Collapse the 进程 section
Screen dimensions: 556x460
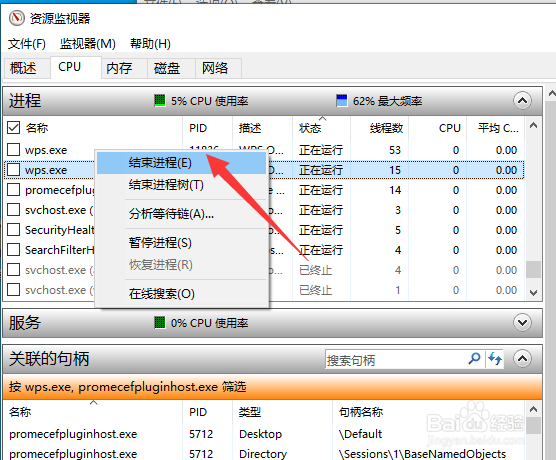tap(522, 101)
